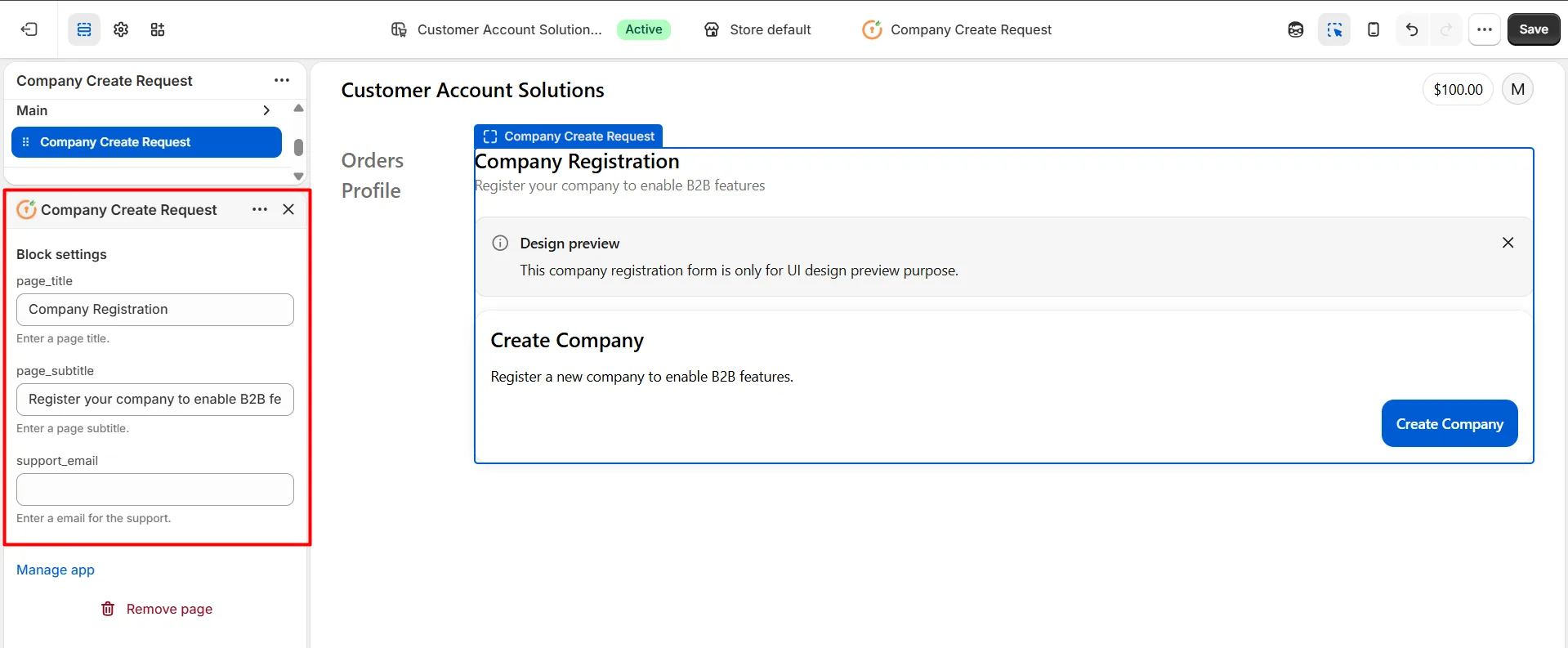This screenshot has height=648, width=1568.
Task: Click the Block settings label
Action: [61, 254]
